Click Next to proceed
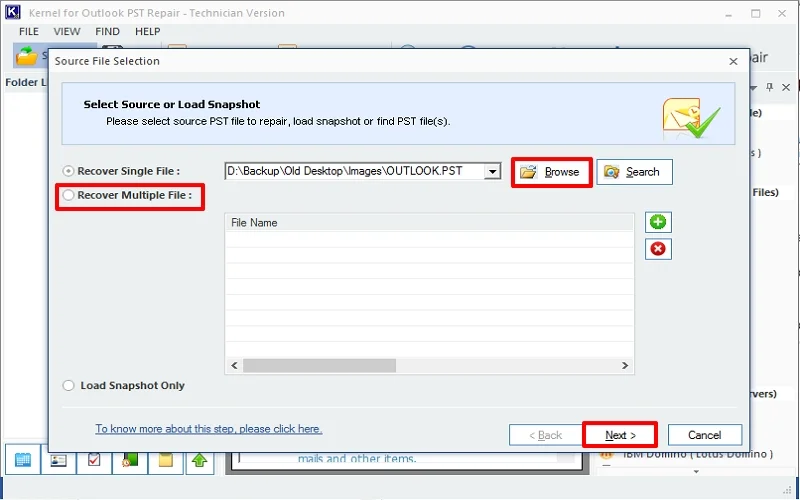The height and width of the screenshot is (500, 800). pyautogui.click(x=620, y=435)
